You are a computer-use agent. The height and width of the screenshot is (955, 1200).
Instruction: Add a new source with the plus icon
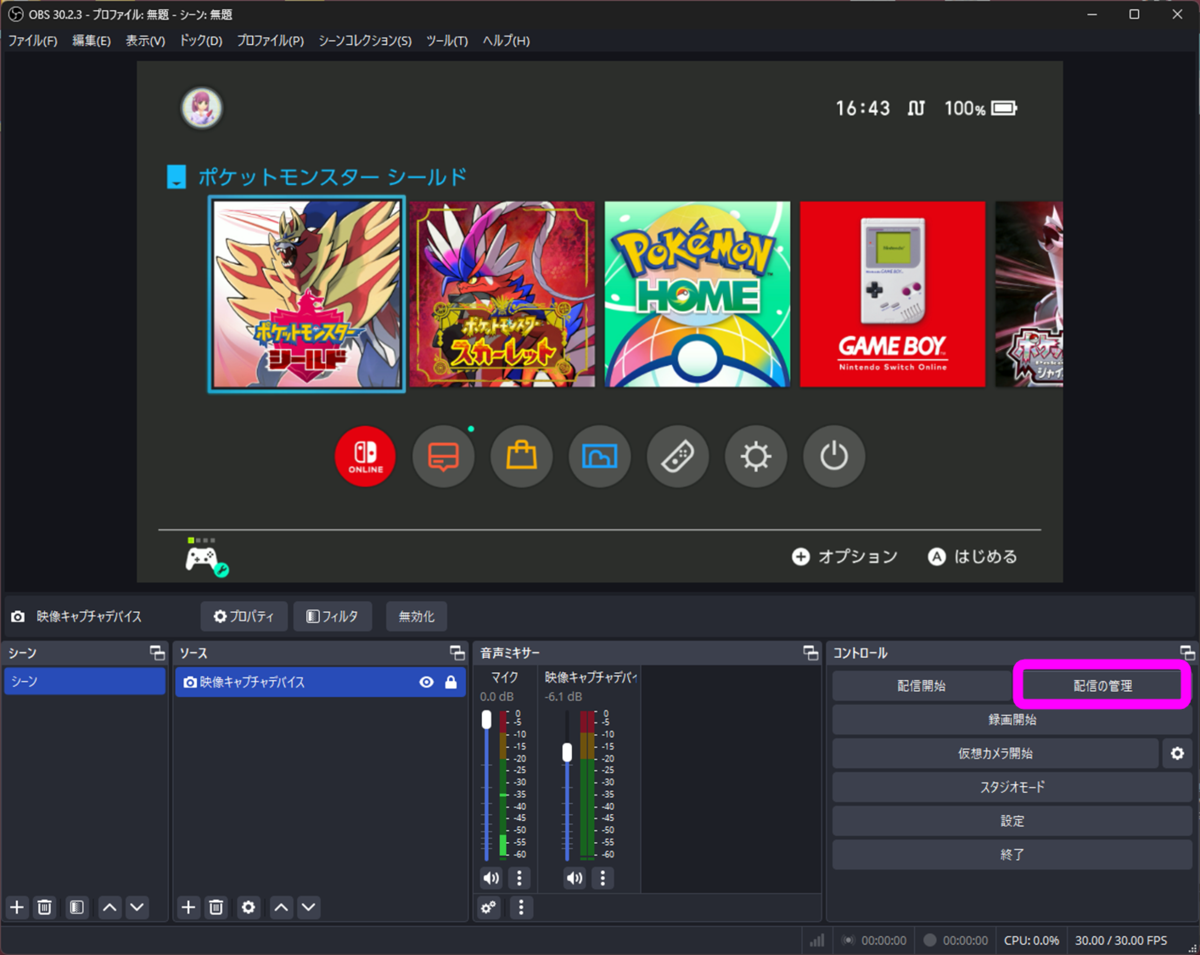(188, 907)
